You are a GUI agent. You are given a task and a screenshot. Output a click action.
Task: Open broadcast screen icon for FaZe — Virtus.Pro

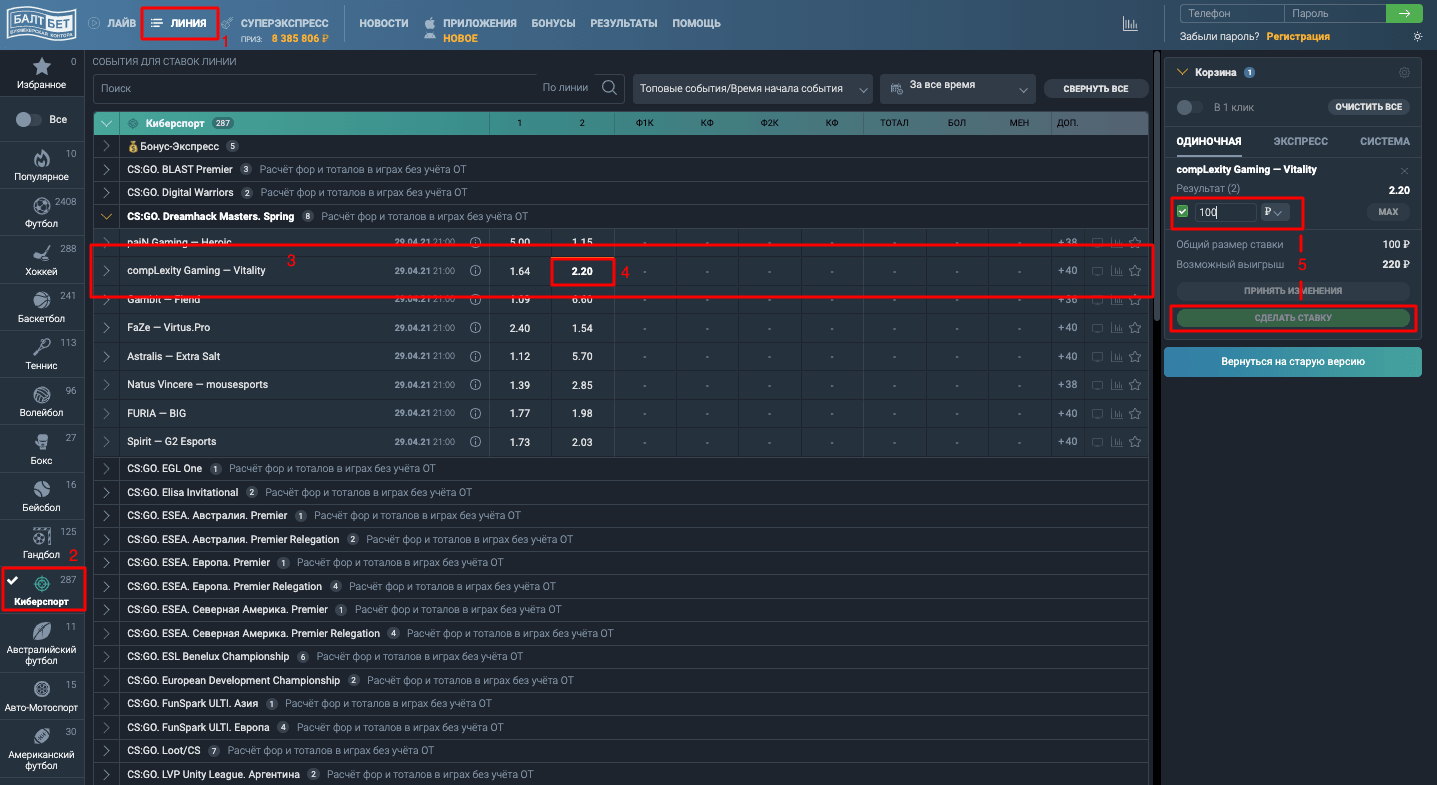[x=1098, y=328]
